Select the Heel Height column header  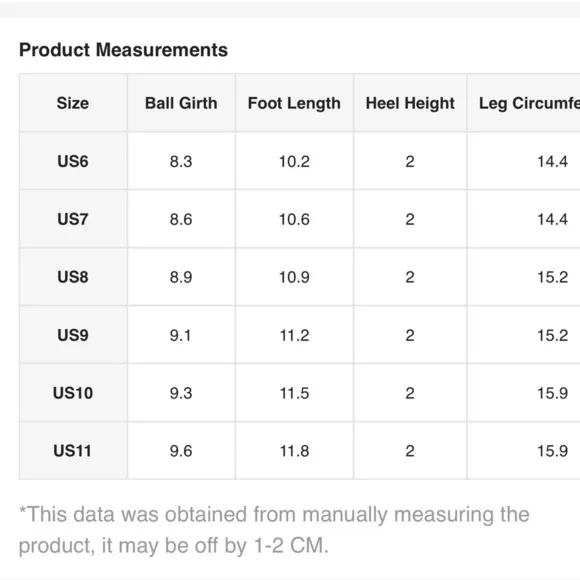410,103
